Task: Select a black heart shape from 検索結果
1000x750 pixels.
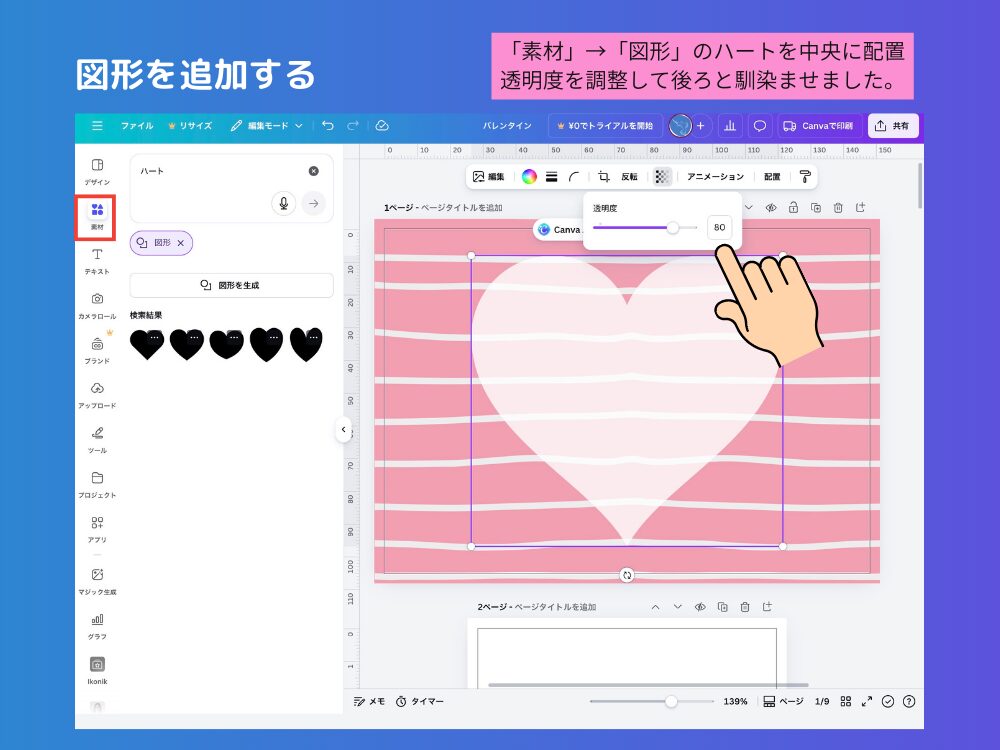Action: (147, 343)
